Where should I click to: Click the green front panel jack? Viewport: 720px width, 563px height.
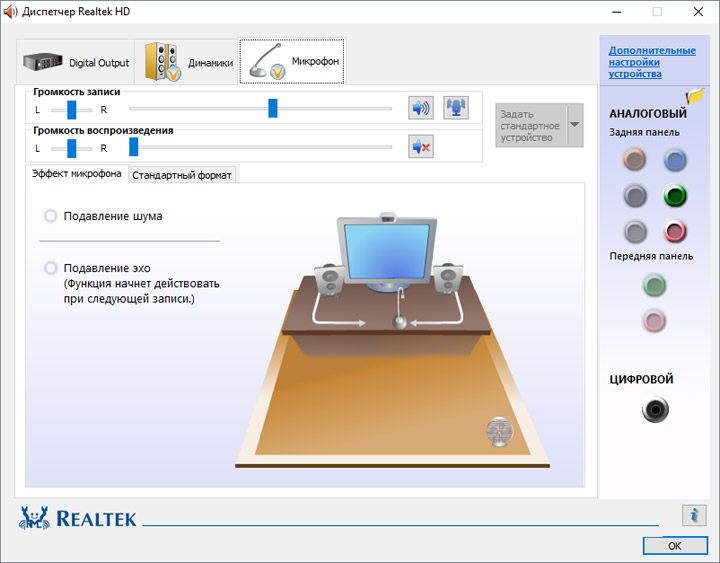(654, 285)
